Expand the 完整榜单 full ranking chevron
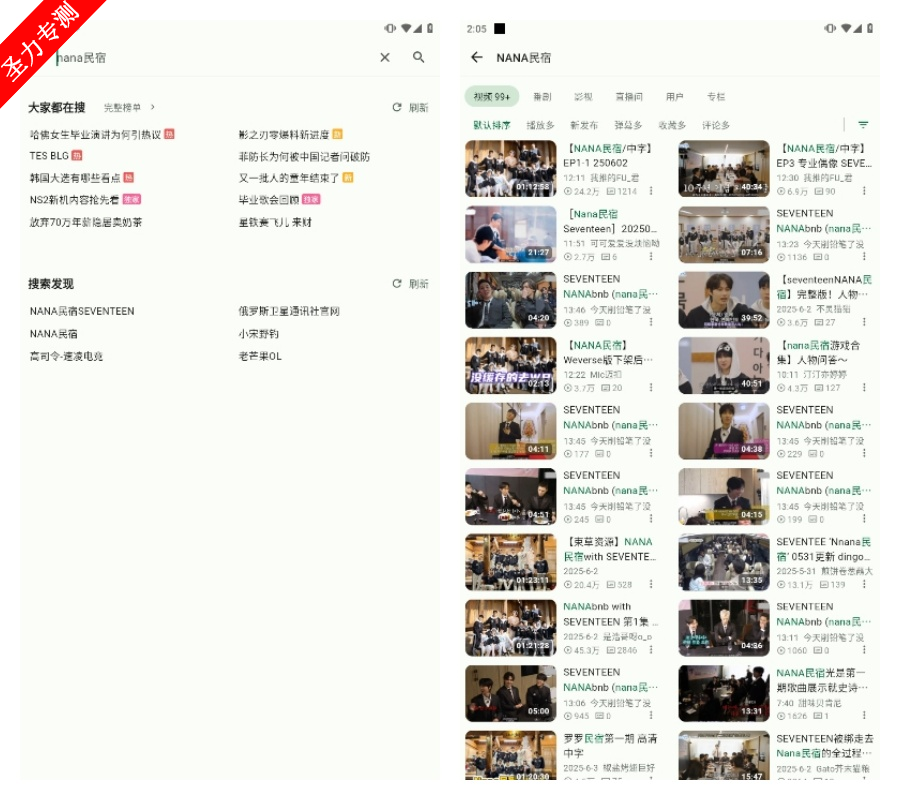 153,107
